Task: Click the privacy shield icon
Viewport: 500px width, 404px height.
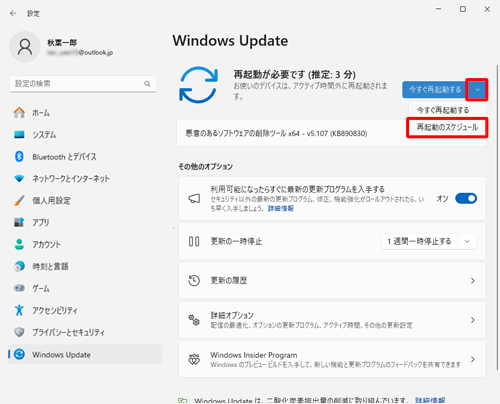Action: click(19, 332)
